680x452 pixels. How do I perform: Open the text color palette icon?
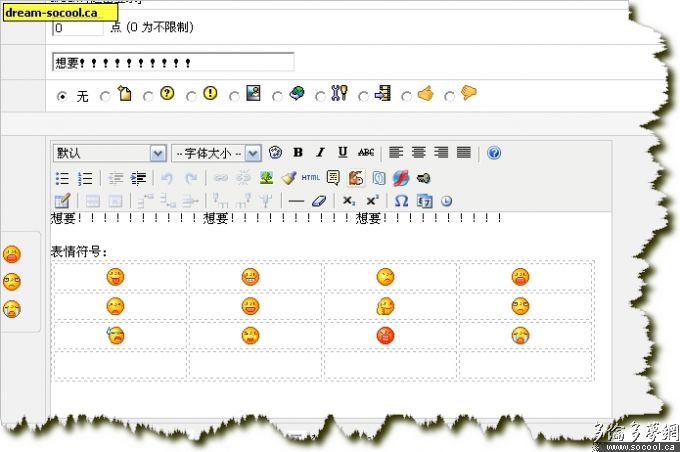tap(275, 153)
